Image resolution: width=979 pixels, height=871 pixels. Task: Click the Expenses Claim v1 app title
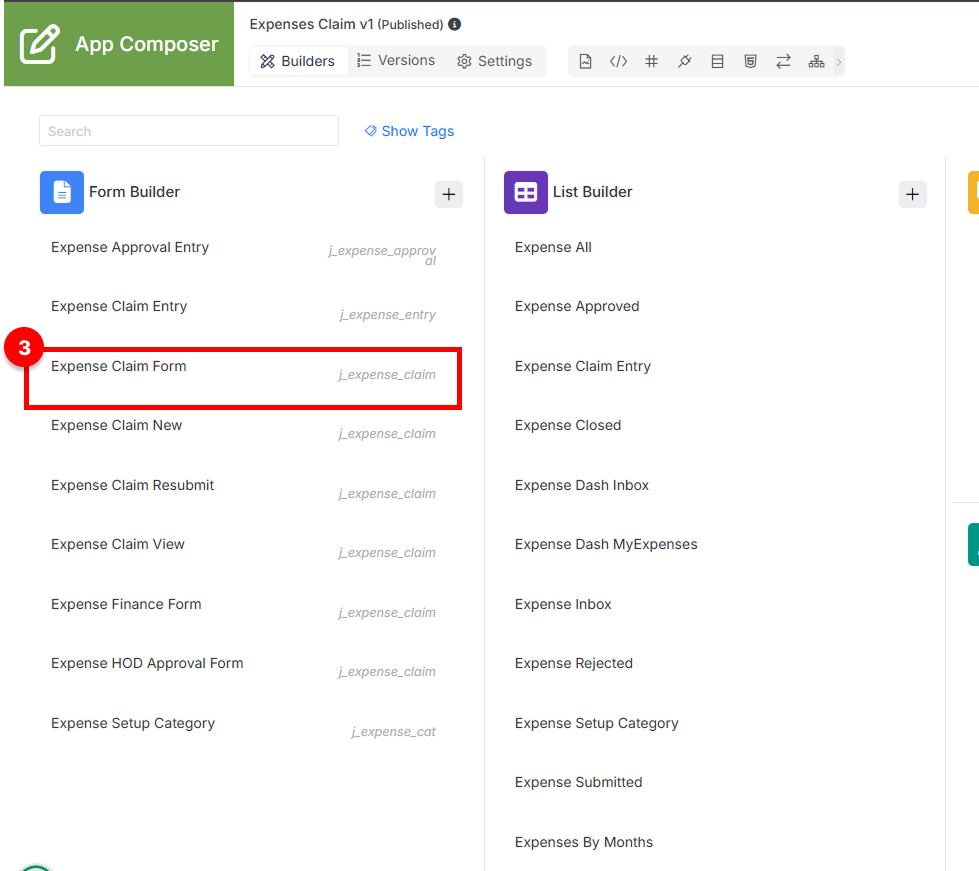[312, 24]
